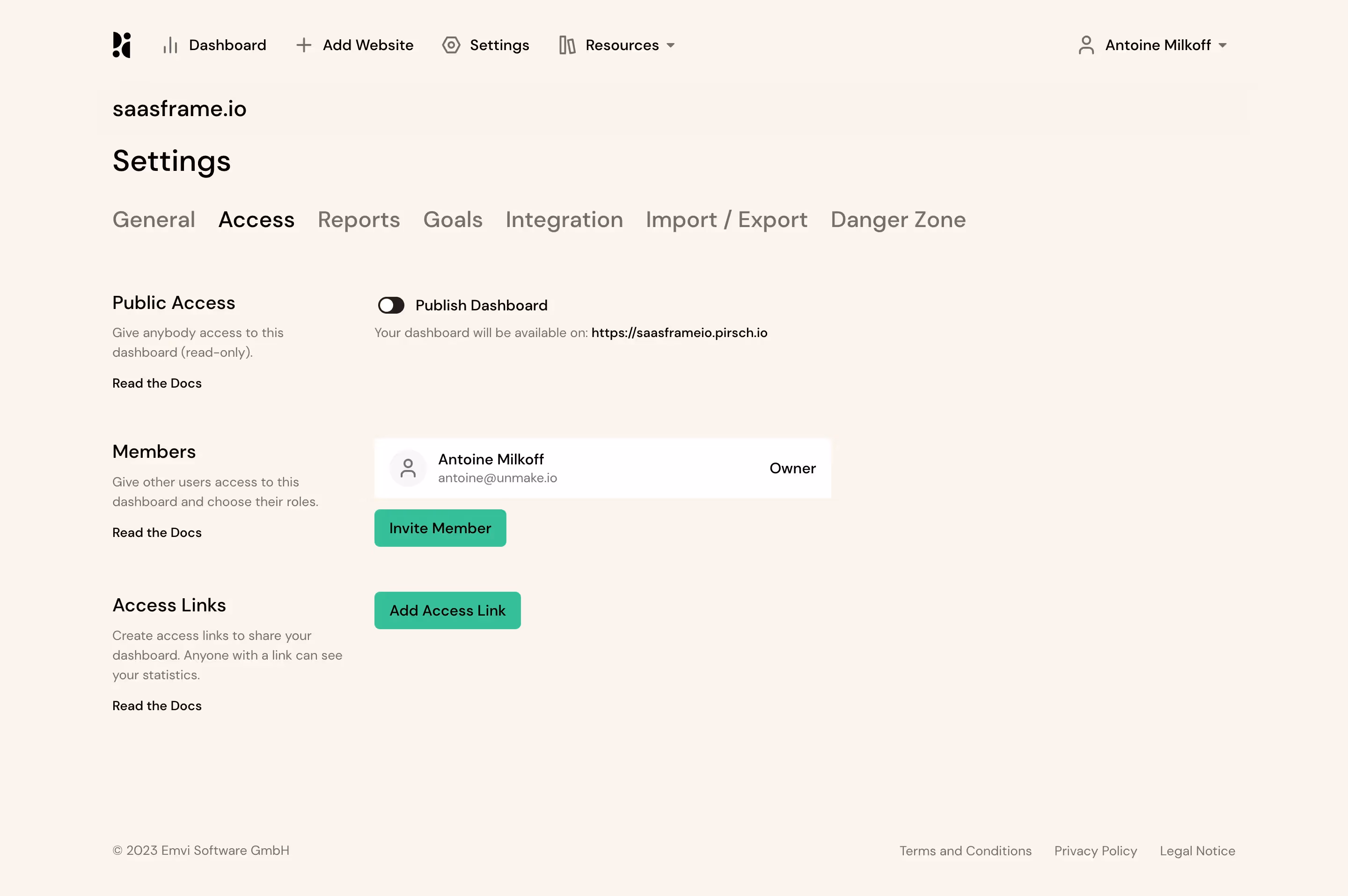Select the Danger Zone tab

coord(897,220)
